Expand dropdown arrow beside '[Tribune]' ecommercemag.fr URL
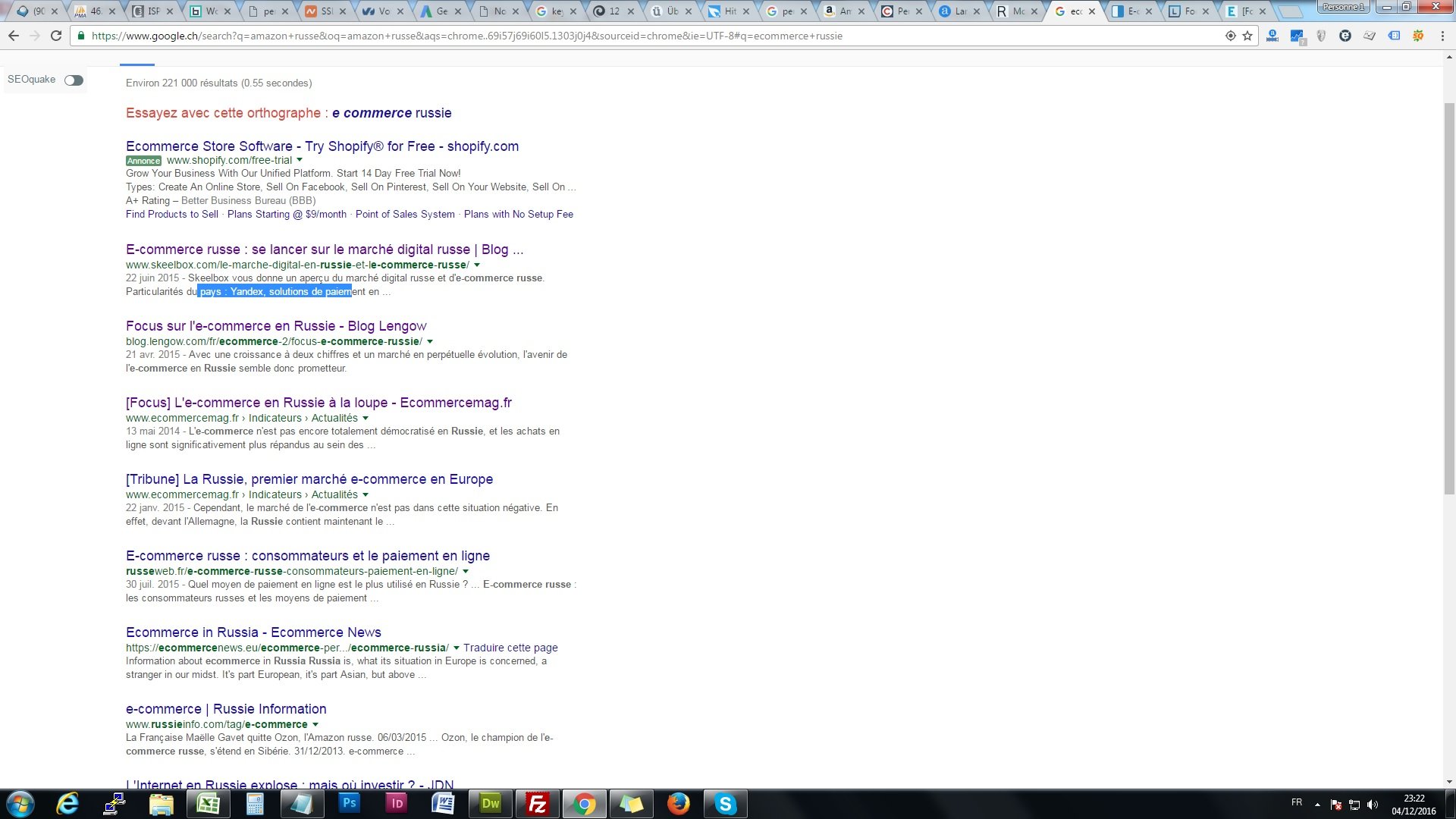This screenshot has height=819, width=1456. pyautogui.click(x=366, y=494)
